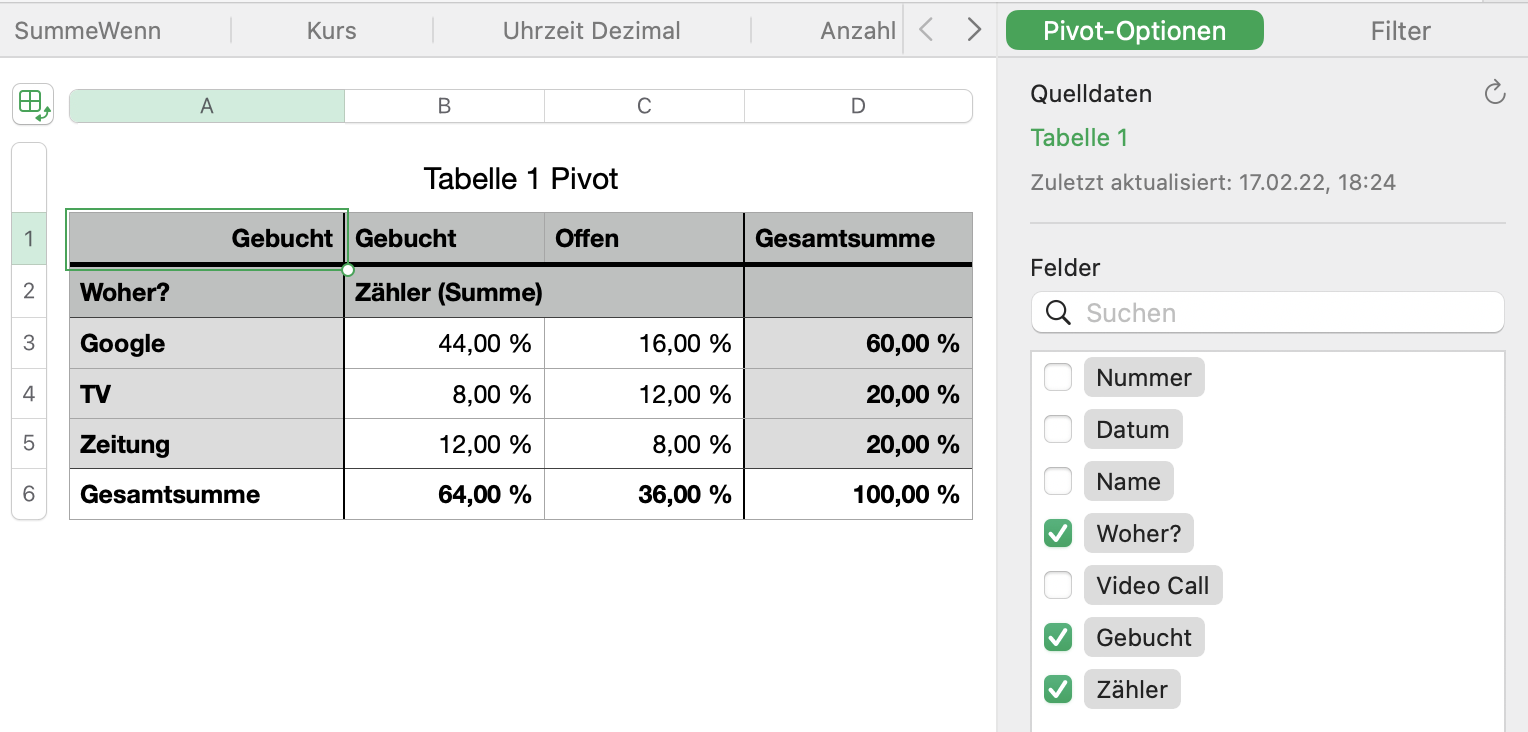Enable the Video Call field checkbox
Screen dimensions: 1528x732
point(1058,586)
